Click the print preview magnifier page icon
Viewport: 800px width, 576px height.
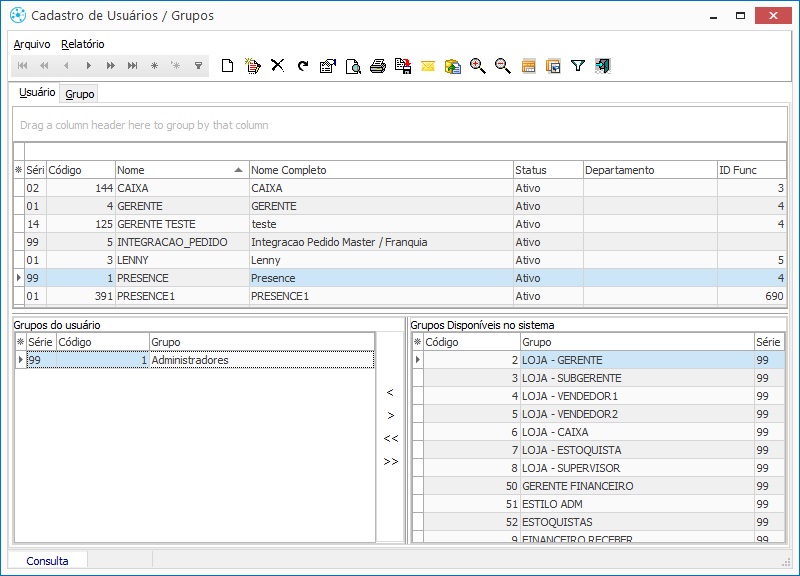[353, 66]
